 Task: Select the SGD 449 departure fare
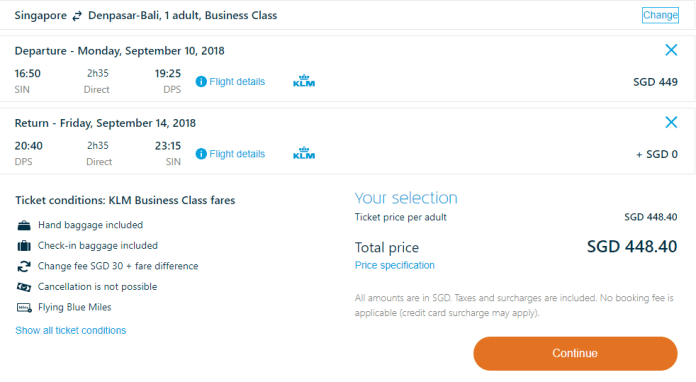click(x=655, y=82)
